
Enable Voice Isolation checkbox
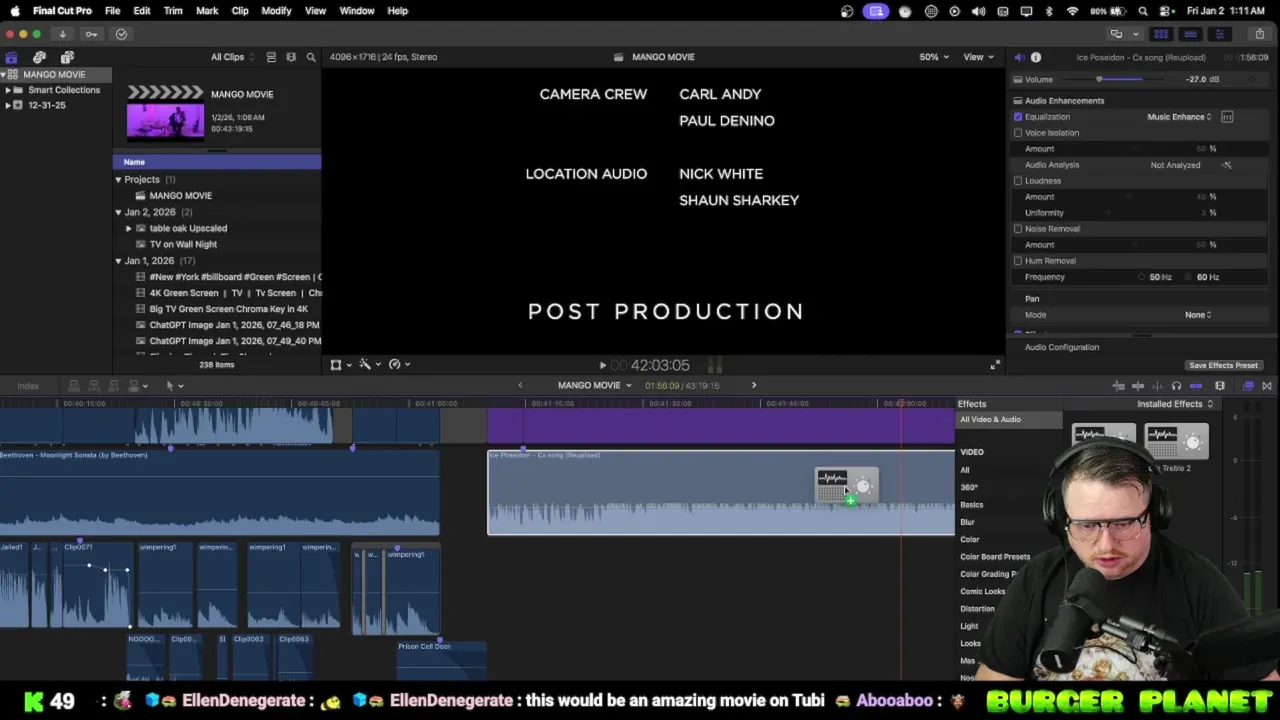pyautogui.click(x=1018, y=133)
